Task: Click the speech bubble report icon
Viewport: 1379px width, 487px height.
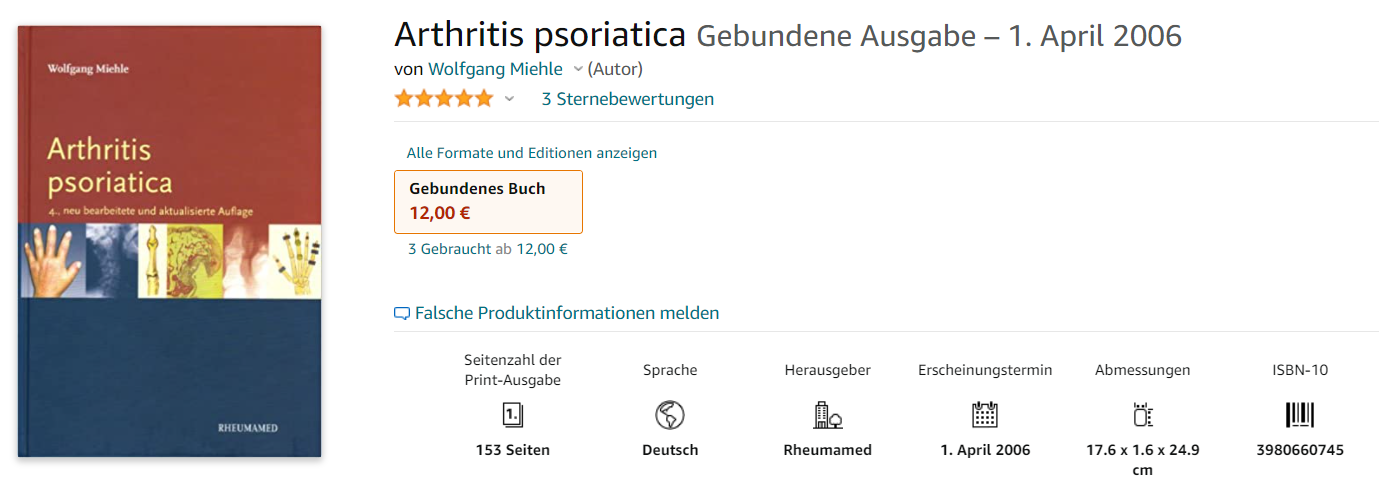Action: (x=402, y=314)
